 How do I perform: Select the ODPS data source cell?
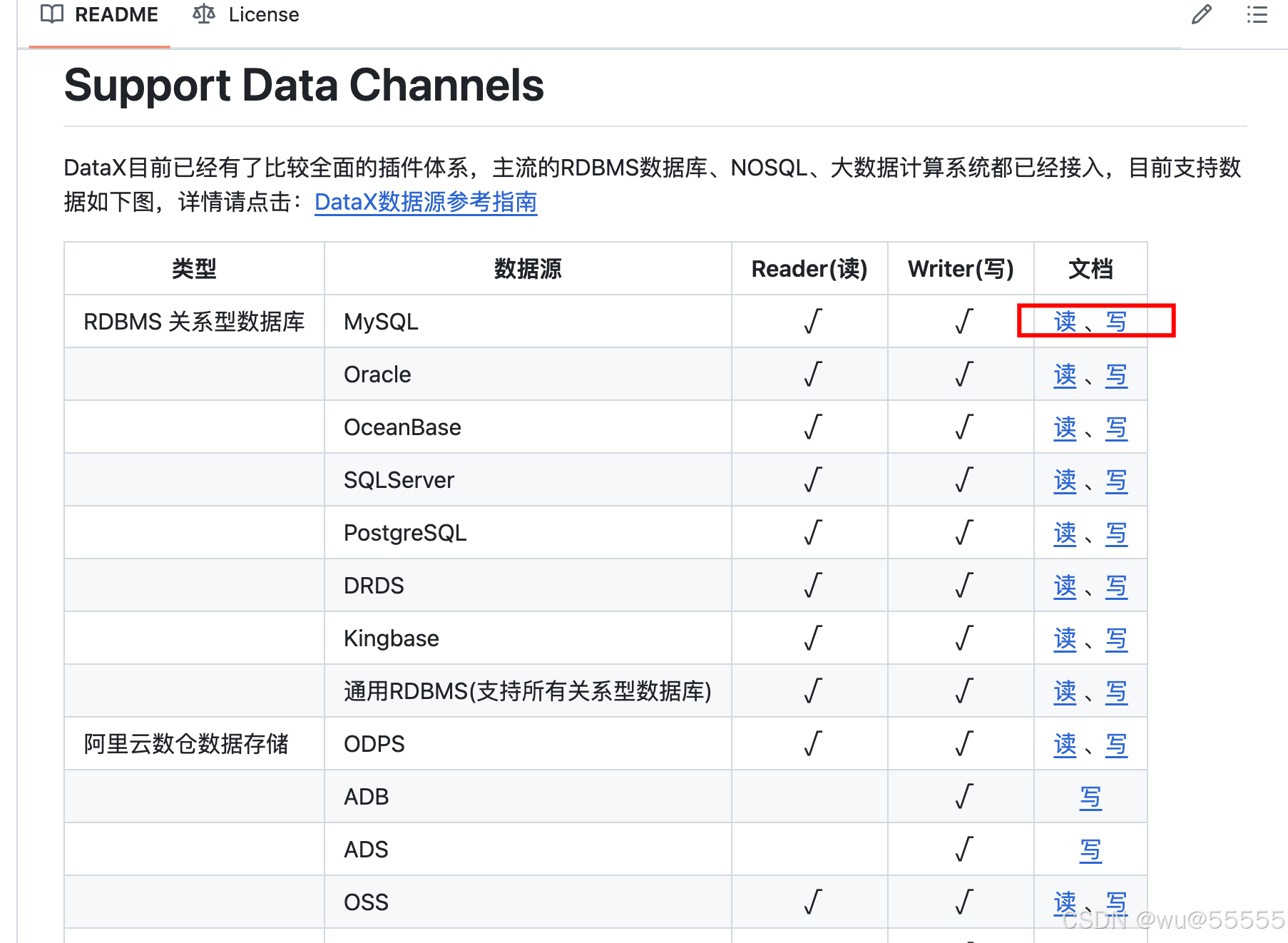click(x=528, y=744)
